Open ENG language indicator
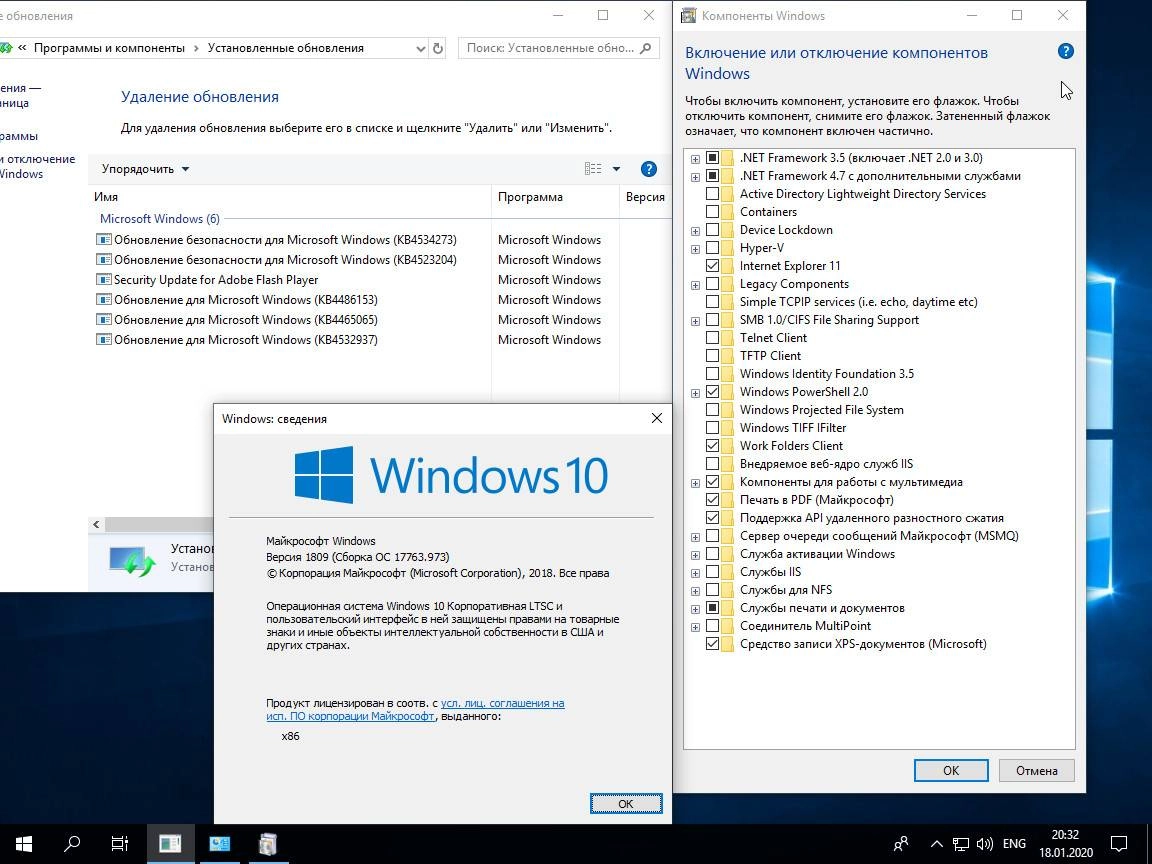 coord(1014,843)
